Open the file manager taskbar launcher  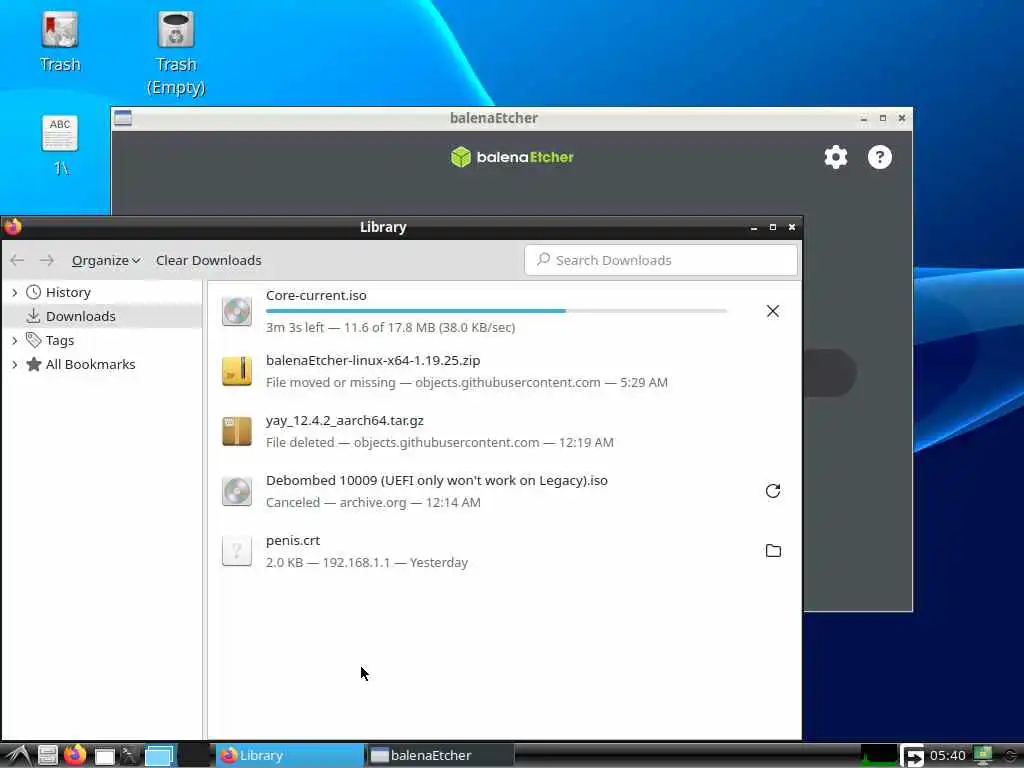point(47,756)
